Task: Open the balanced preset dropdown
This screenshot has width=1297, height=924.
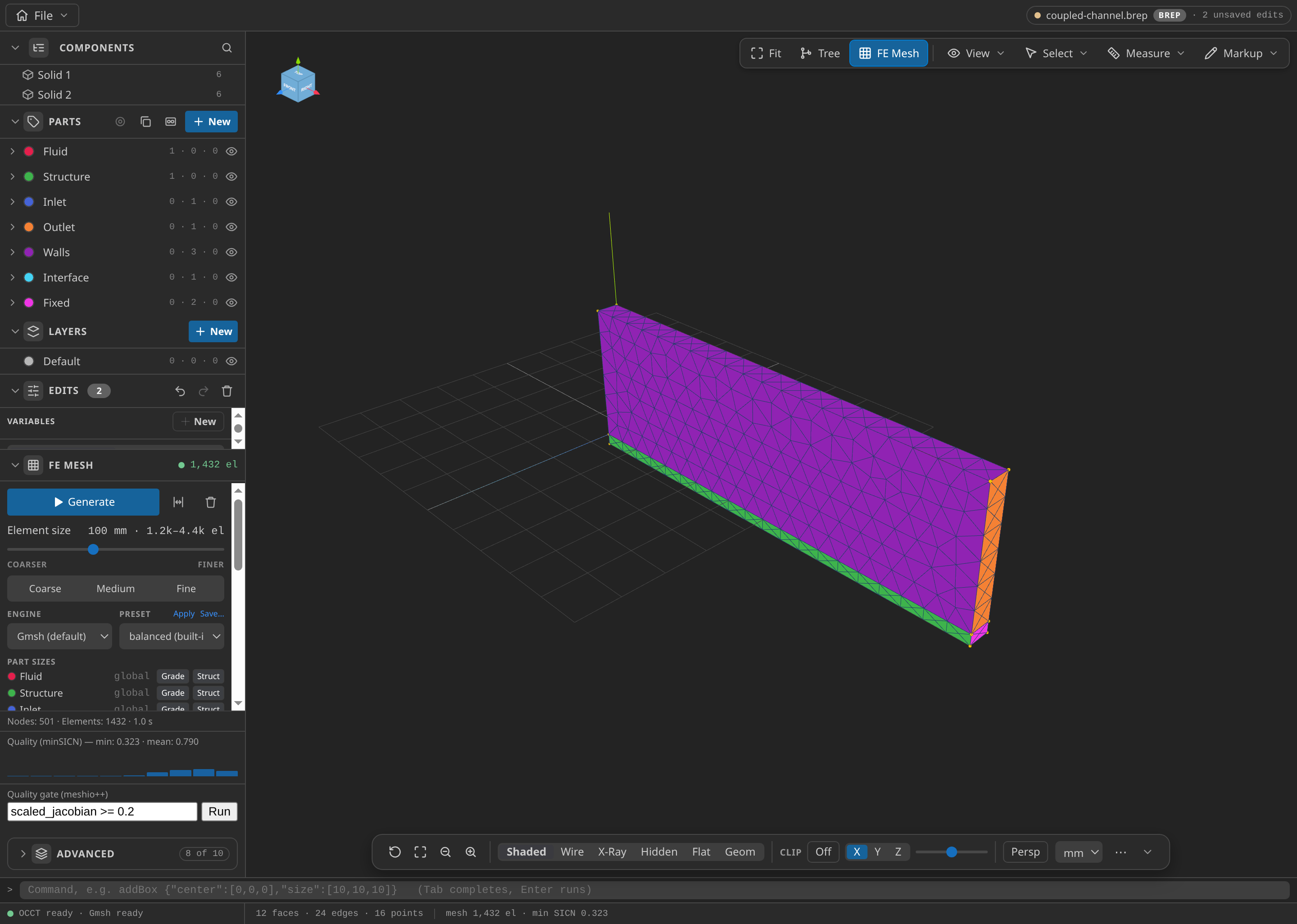Action: coord(172,636)
